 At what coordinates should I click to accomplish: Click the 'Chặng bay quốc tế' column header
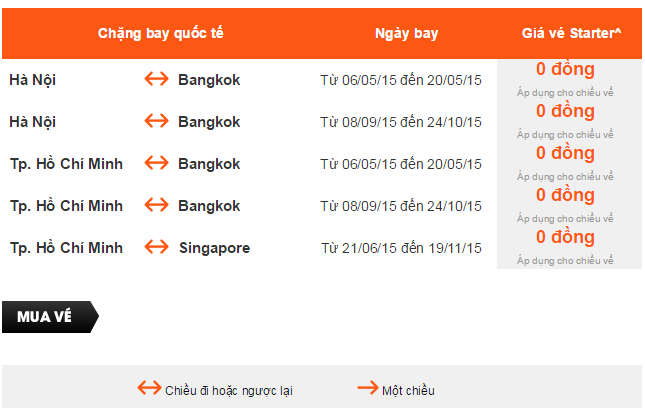point(160,33)
